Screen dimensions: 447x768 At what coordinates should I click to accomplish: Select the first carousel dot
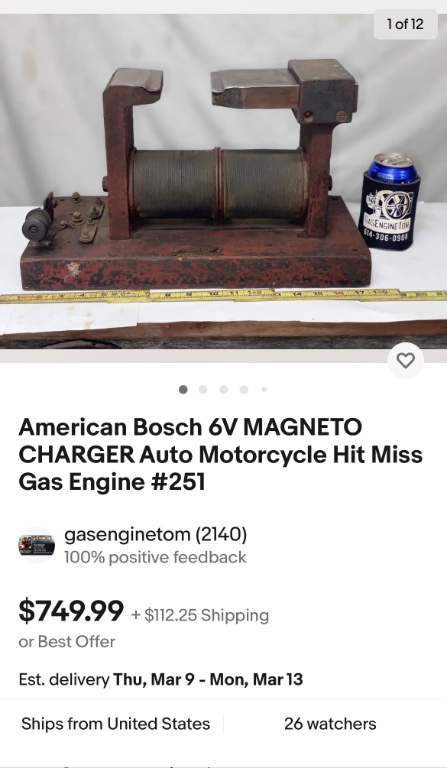click(x=183, y=389)
